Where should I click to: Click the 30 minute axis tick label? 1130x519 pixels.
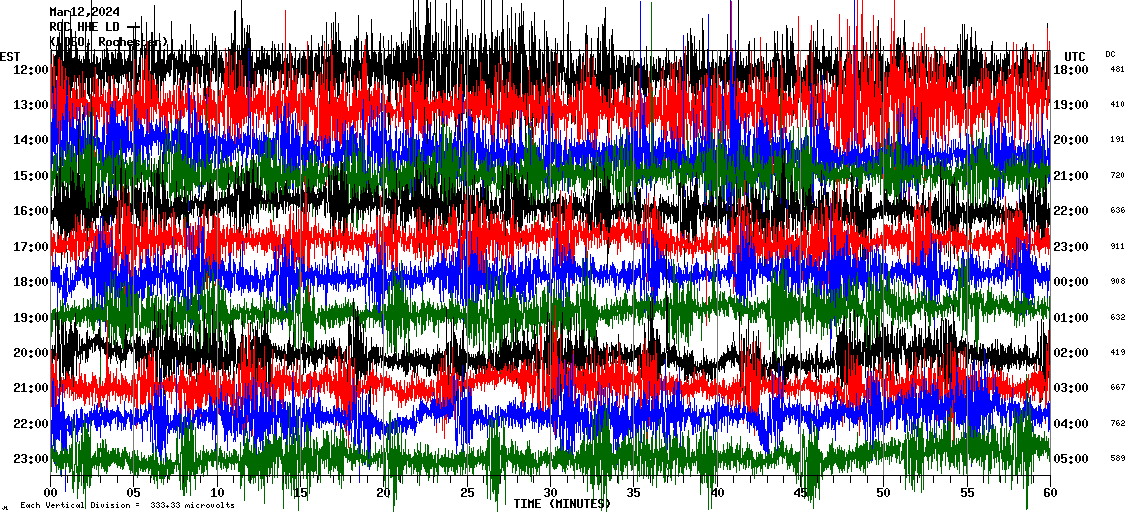coord(551,493)
